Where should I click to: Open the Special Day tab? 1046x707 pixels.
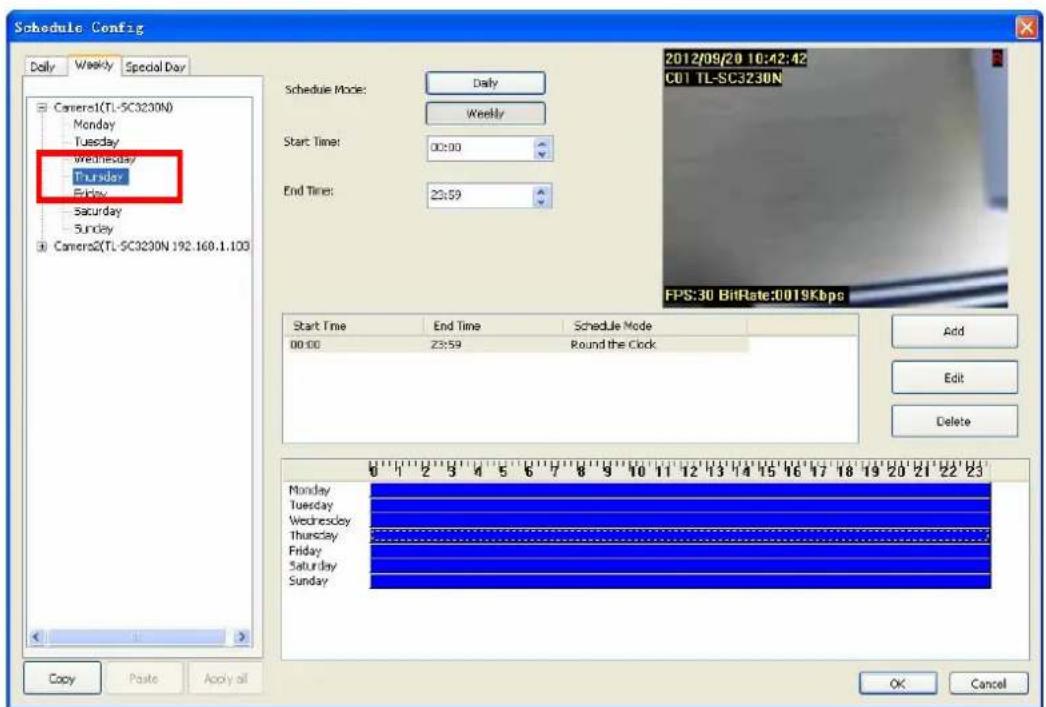(x=155, y=67)
